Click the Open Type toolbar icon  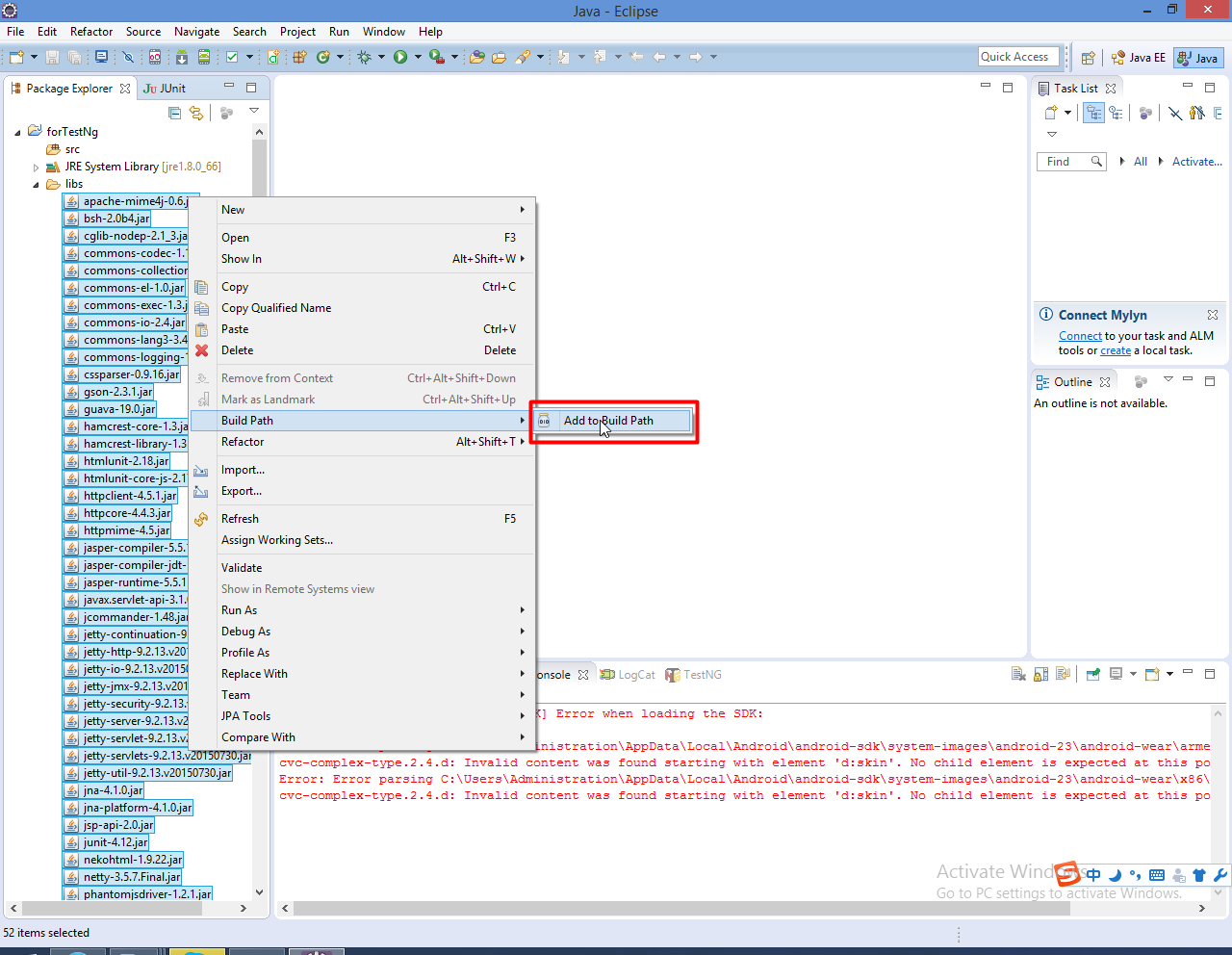(476, 58)
